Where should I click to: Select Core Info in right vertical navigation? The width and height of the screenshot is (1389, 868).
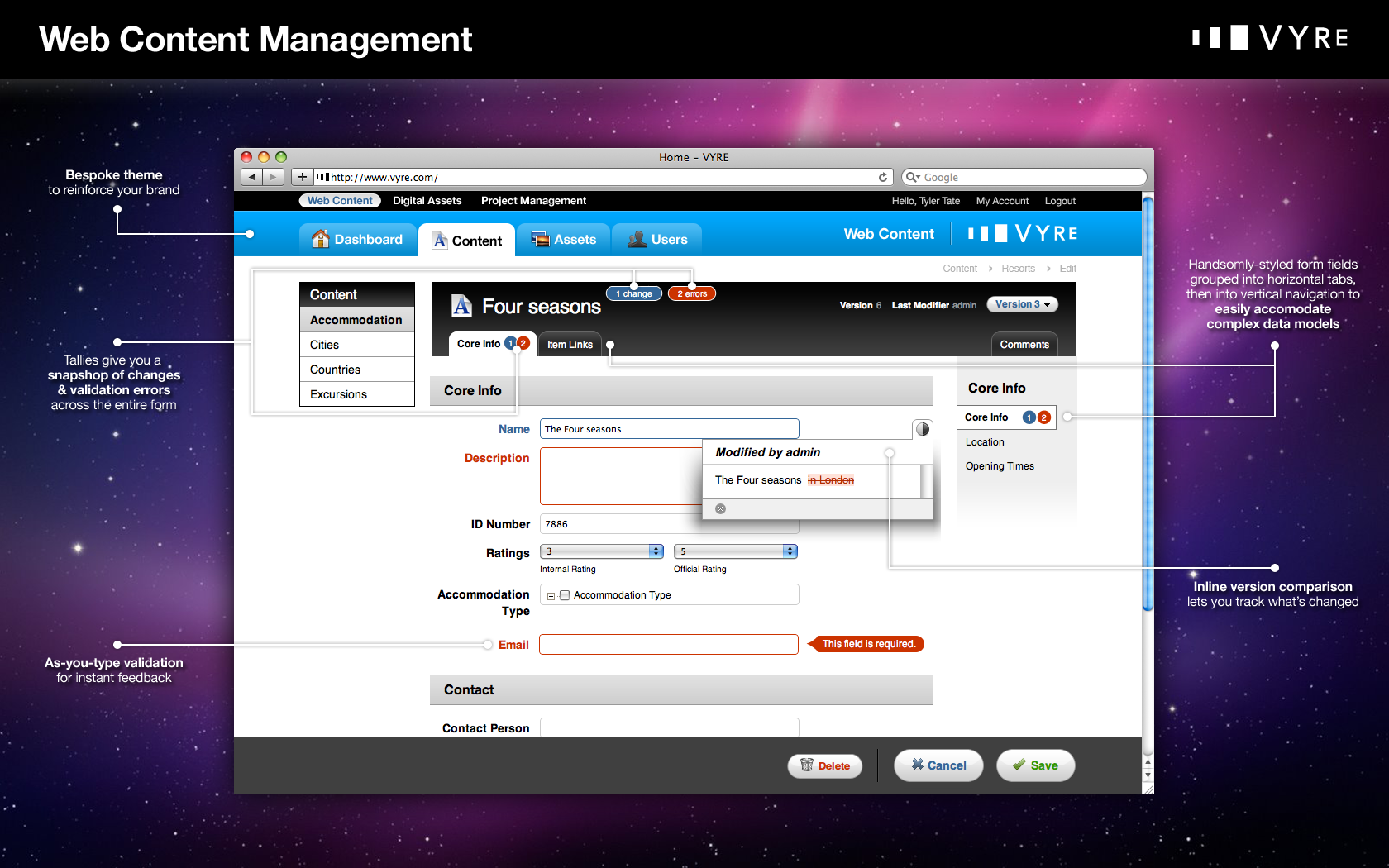click(1006, 417)
